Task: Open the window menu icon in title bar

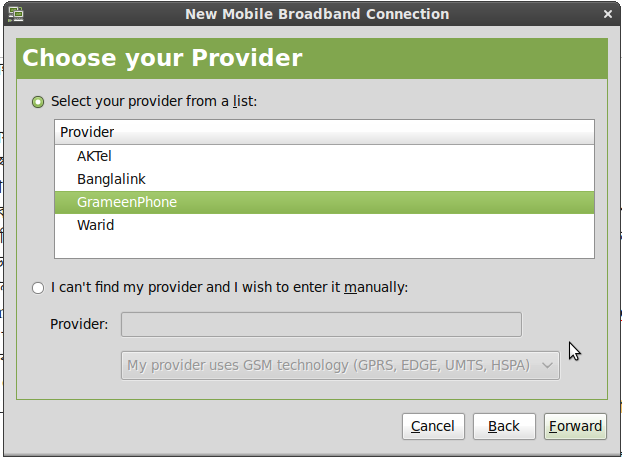Action: pos(14,14)
